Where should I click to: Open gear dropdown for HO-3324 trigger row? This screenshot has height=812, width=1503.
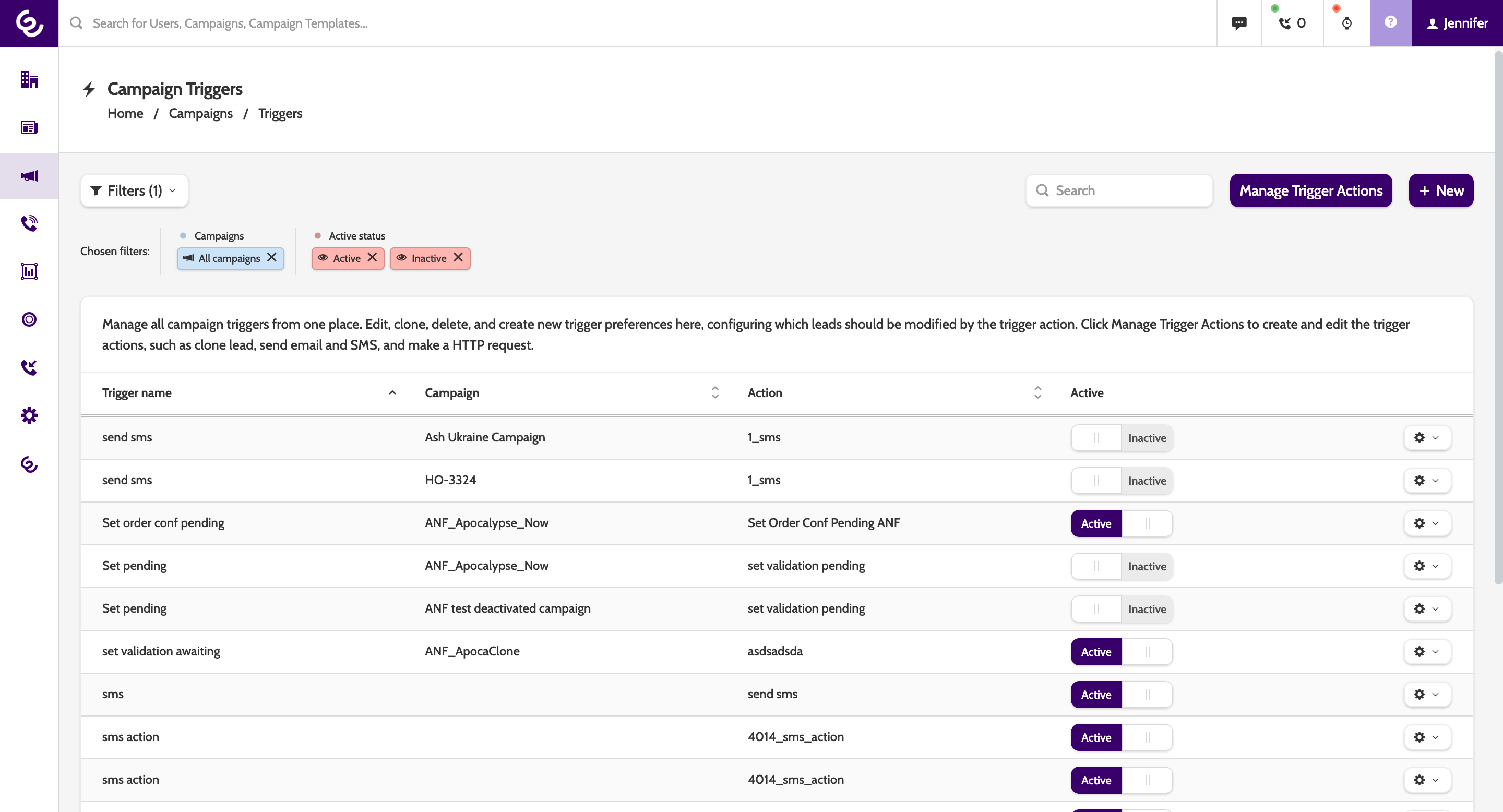point(1427,481)
